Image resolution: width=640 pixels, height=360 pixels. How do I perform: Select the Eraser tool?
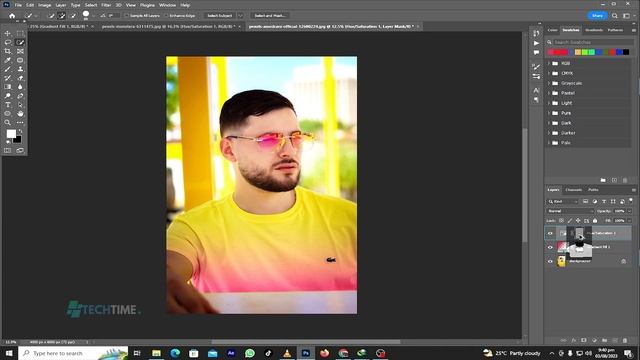(20, 78)
